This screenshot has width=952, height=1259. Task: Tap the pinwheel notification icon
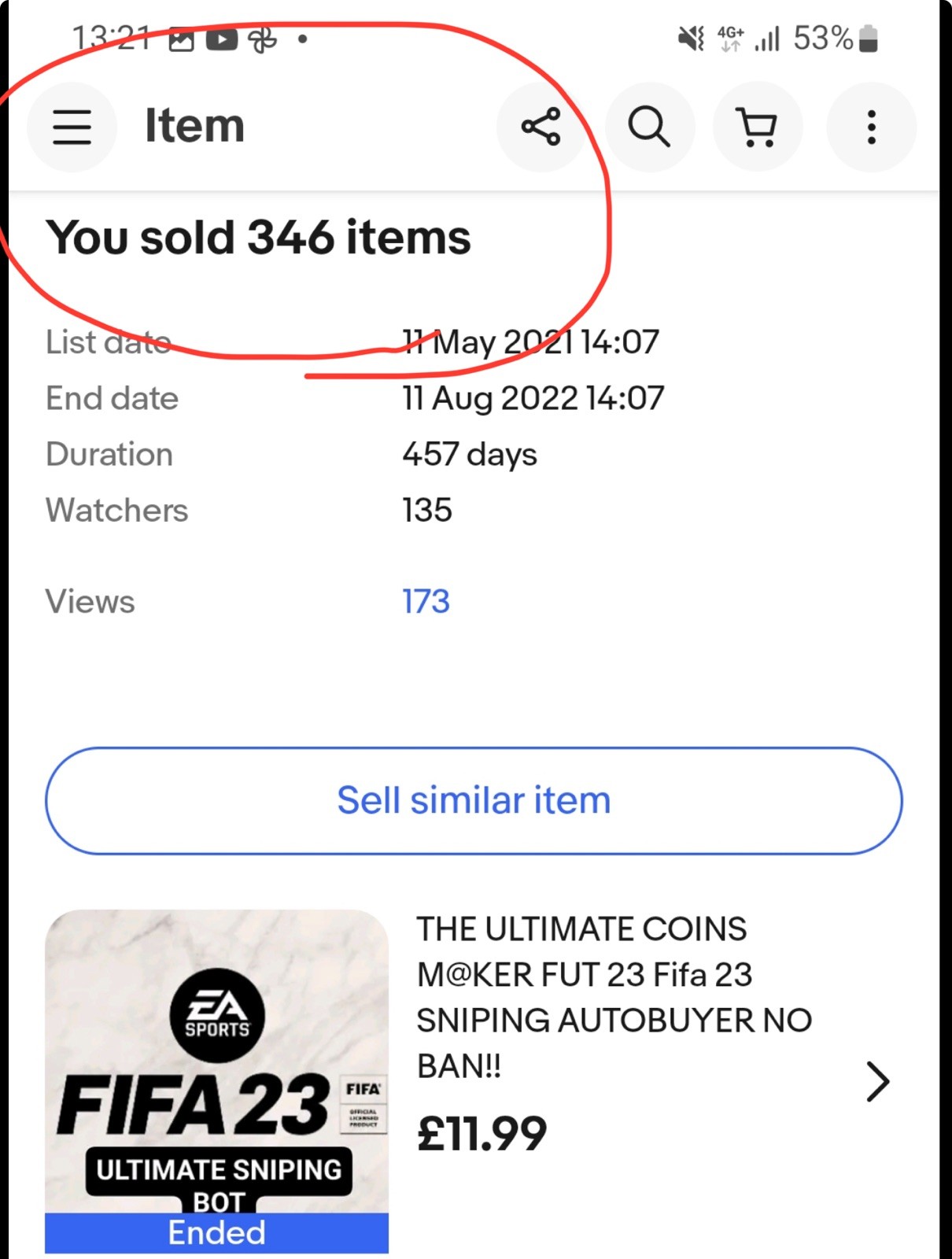263,39
